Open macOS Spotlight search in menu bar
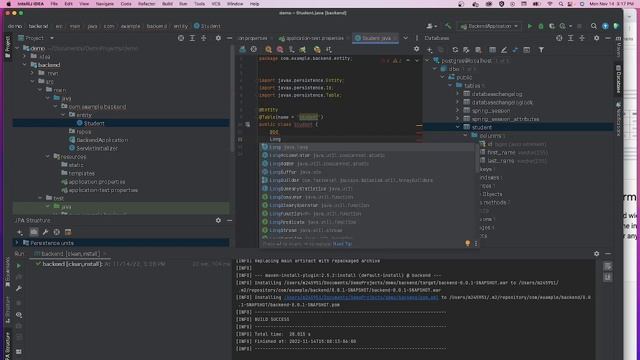The width and height of the screenshot is (640, 360). [x=561, y=4]
